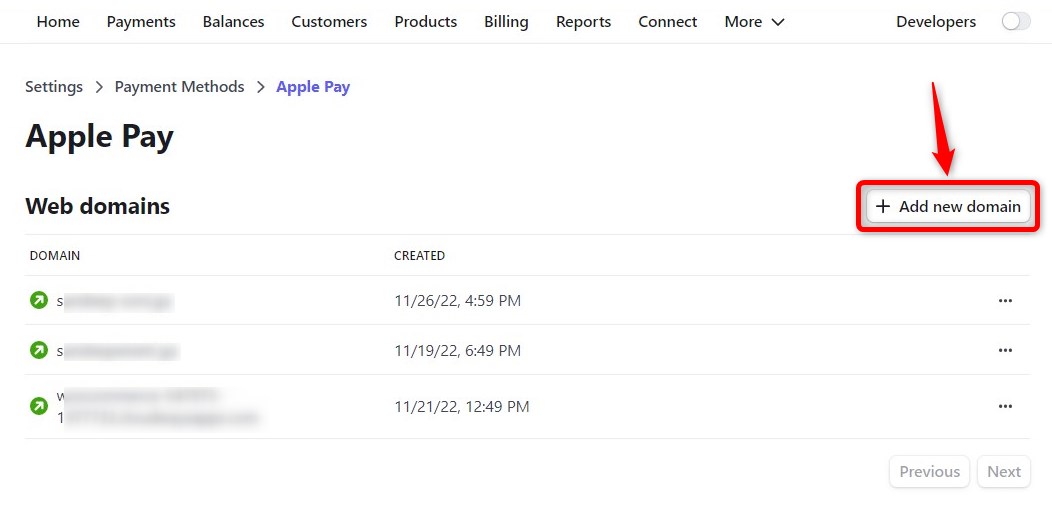Select the date 11/21/22, 12:49 PM
Viewport: 1052px width, 506px height.
coord(462,407)
